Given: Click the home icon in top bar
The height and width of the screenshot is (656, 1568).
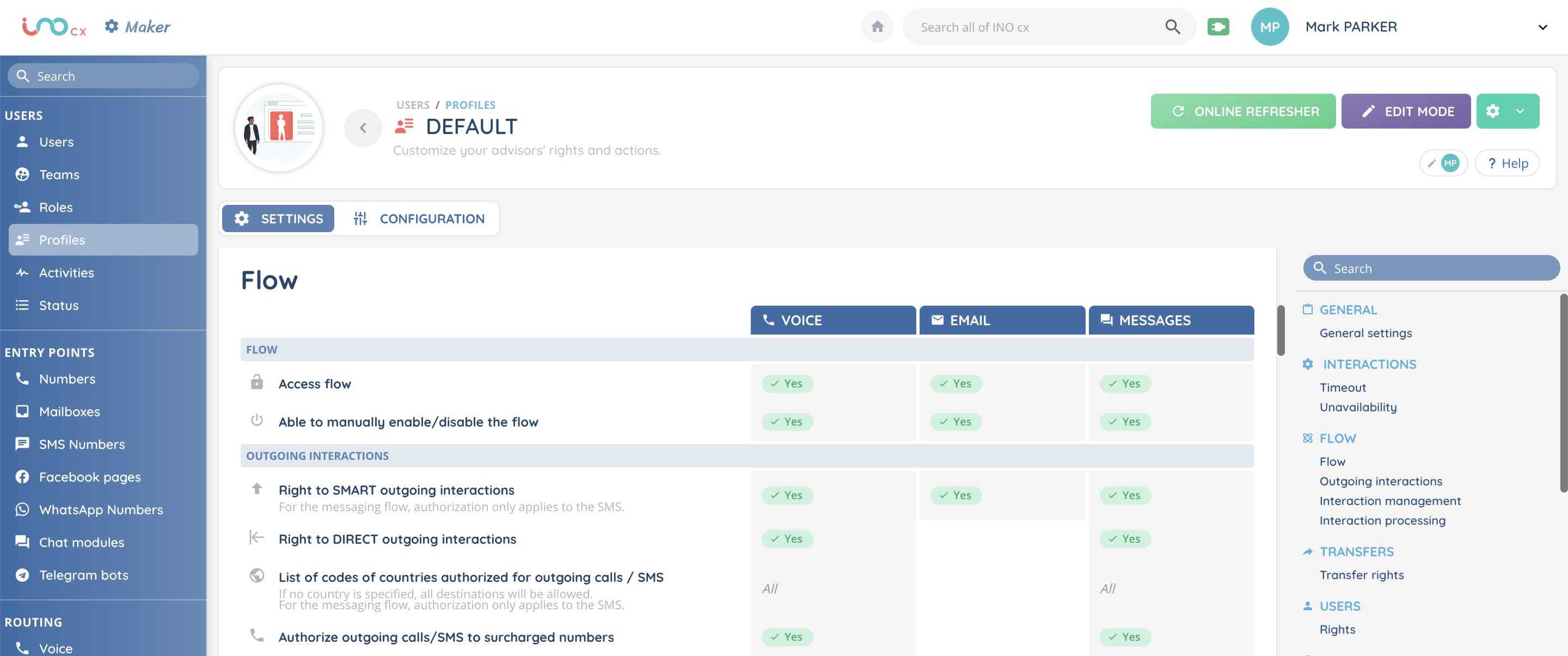Looking at the screenshot, I should tap(877, 27).
